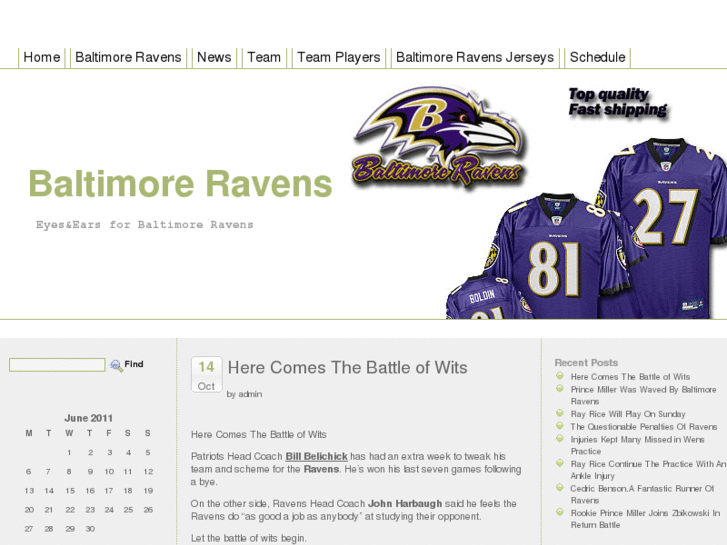Open recent post Injuries Kept Many Missed
727x545 pixels.
[638, 445]
